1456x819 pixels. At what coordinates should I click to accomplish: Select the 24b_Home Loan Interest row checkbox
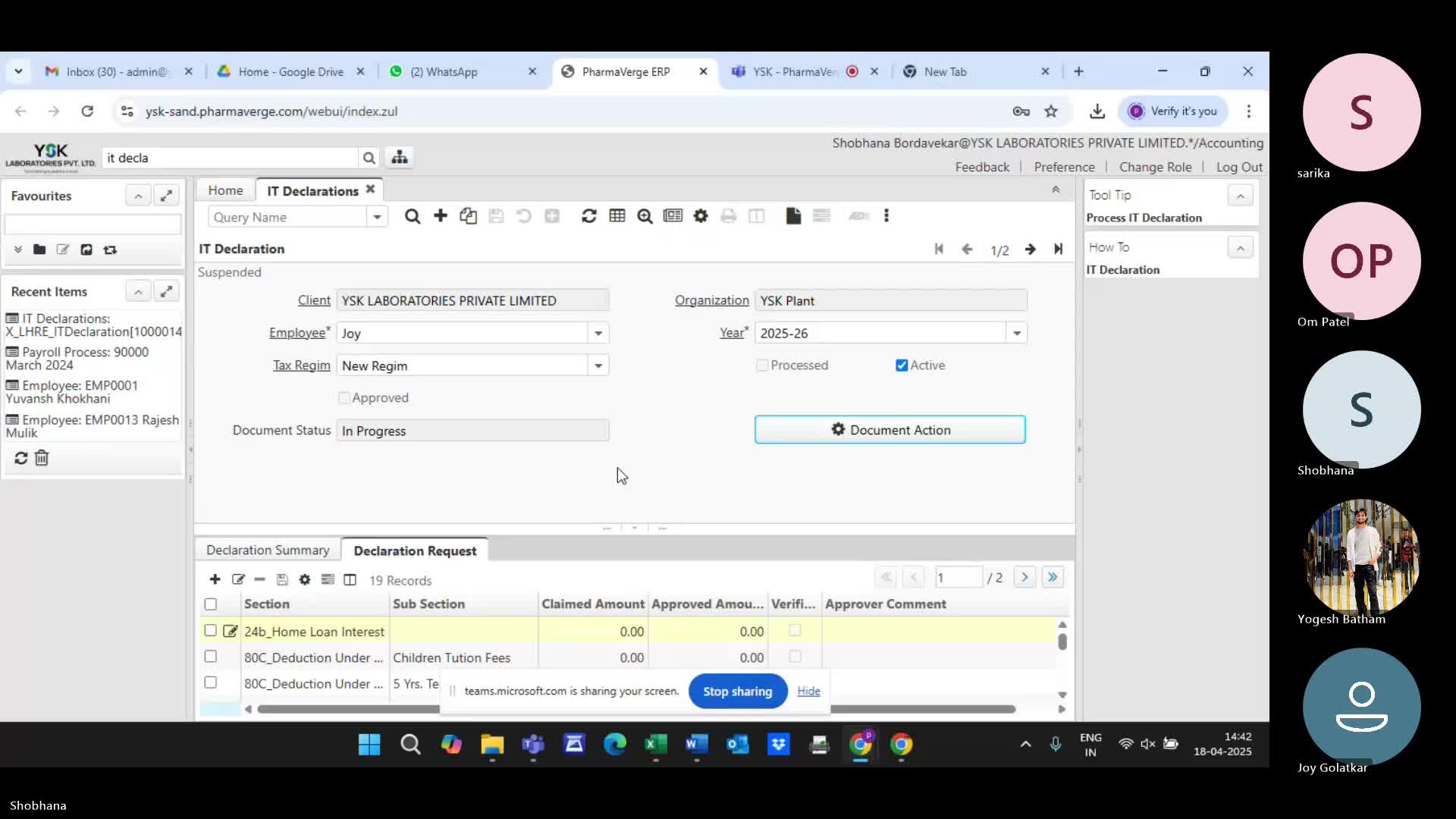211,630
